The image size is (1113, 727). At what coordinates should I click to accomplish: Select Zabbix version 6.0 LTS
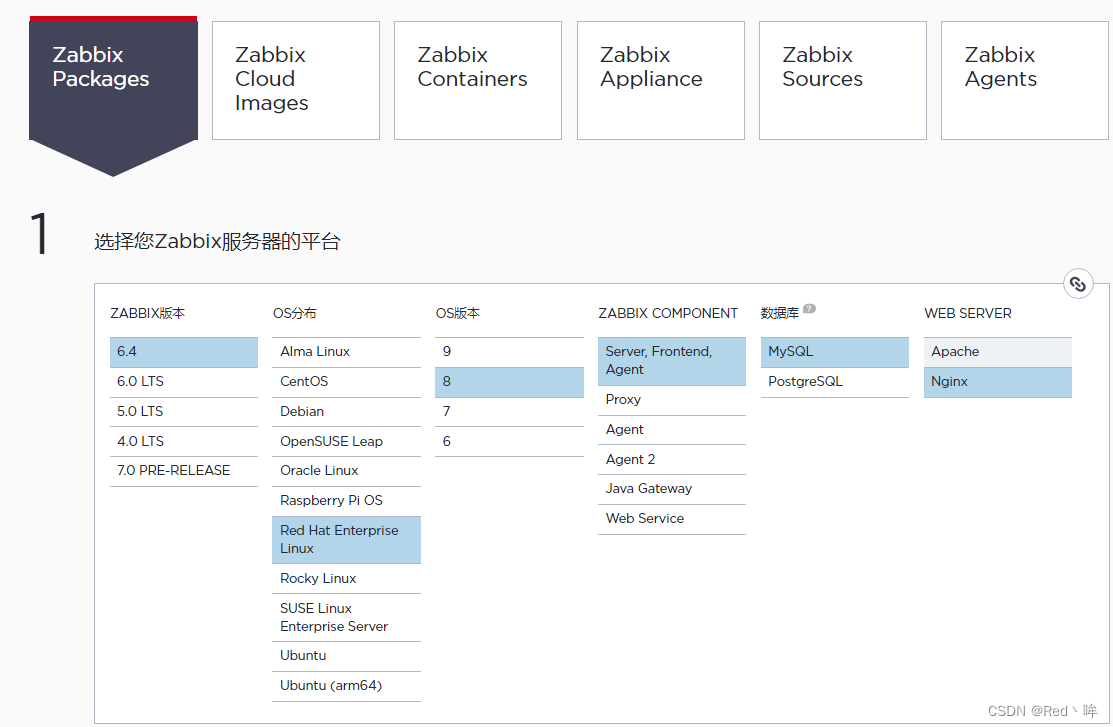[184, 381]
